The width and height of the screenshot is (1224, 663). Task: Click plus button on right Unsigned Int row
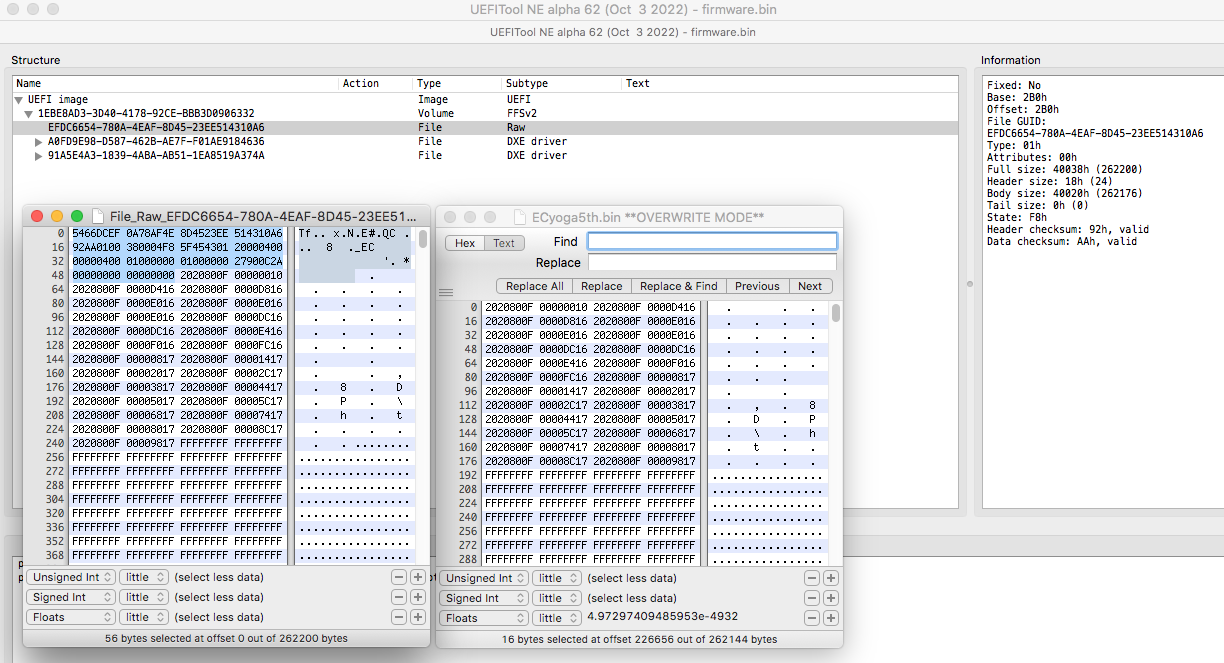(830, 578)
